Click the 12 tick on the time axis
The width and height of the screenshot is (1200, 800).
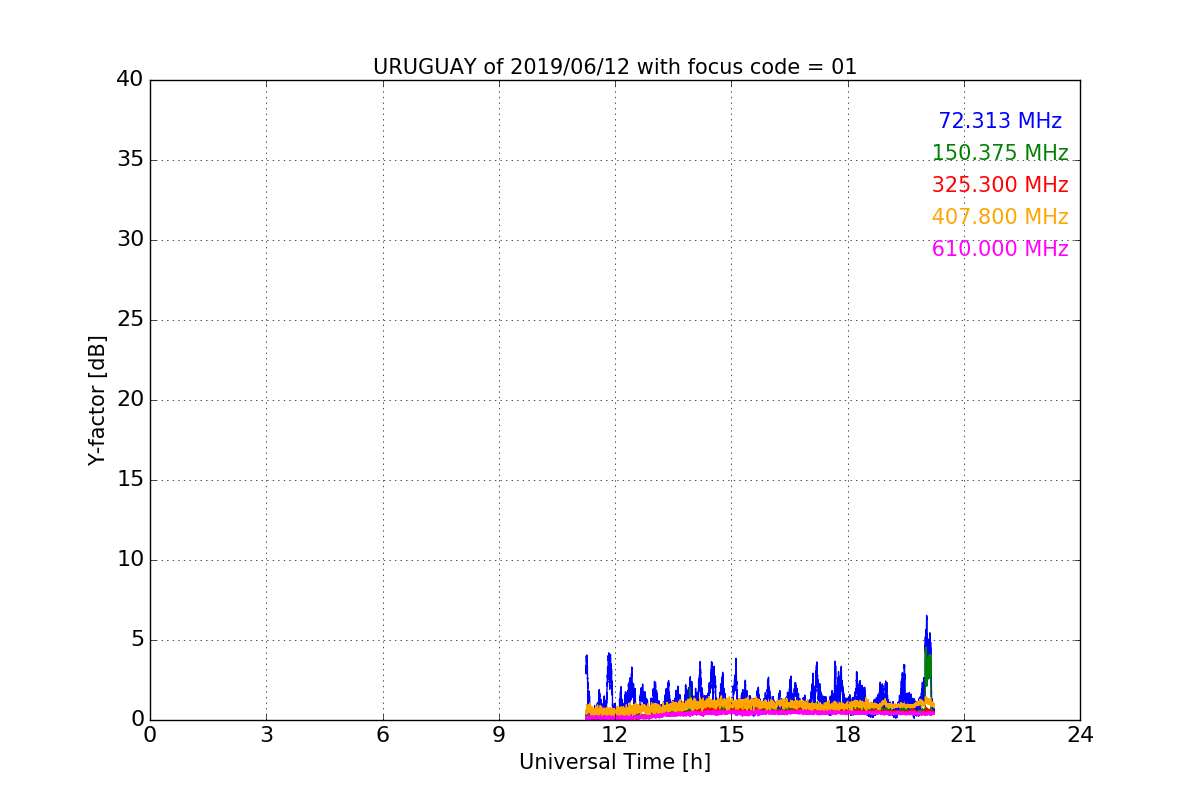[x=615, y=735]
